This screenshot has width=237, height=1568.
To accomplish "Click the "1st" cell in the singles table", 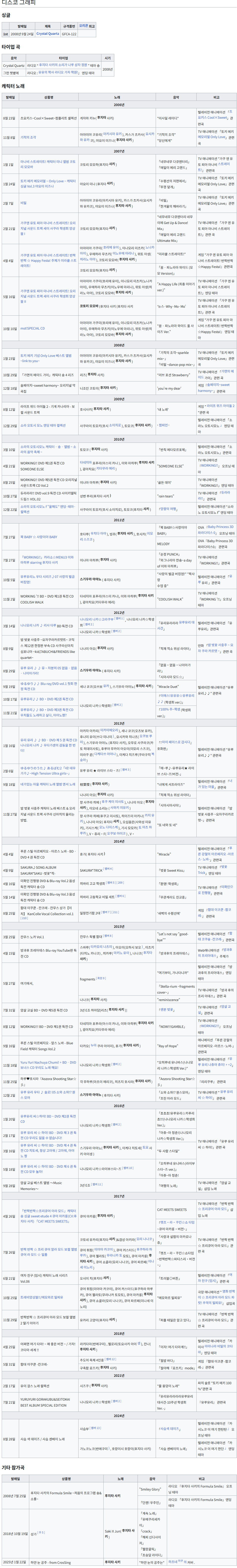I will (5, 34).
